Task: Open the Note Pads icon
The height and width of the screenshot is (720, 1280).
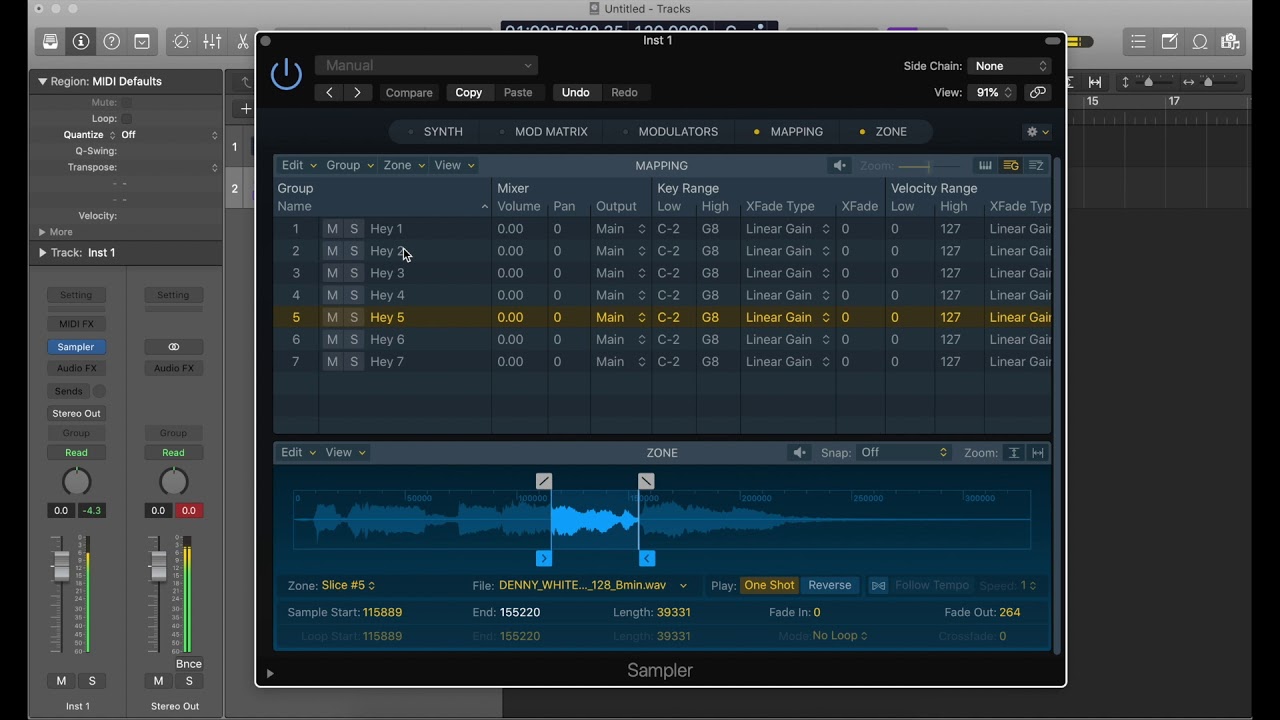Action: point(1169,42)
